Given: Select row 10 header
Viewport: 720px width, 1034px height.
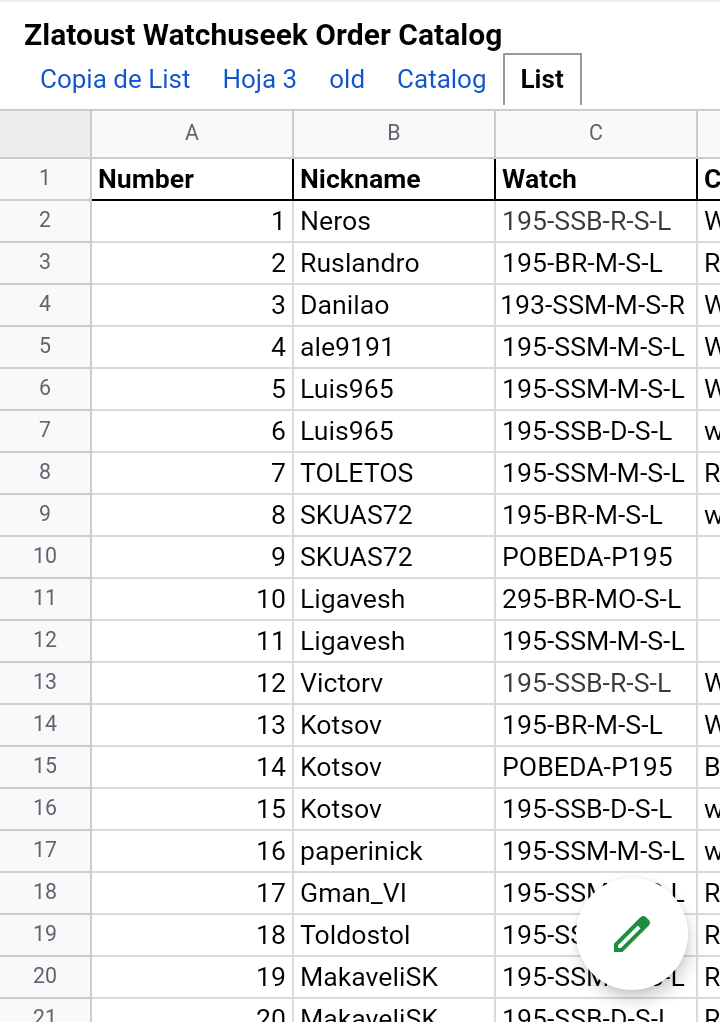Looking at the screenshot, I should [45, 556].
